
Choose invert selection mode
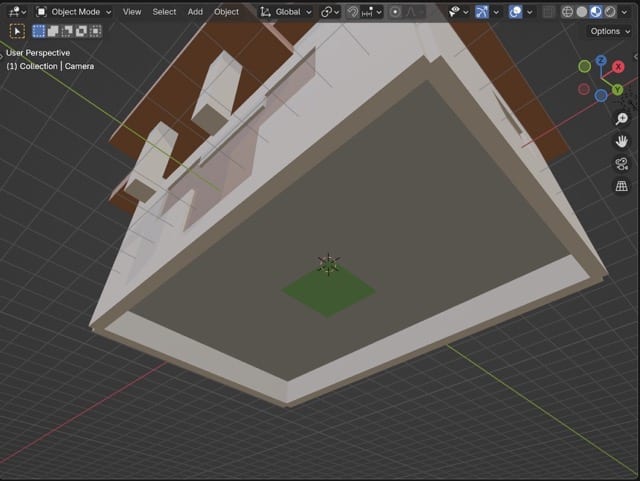click(81, 31)
